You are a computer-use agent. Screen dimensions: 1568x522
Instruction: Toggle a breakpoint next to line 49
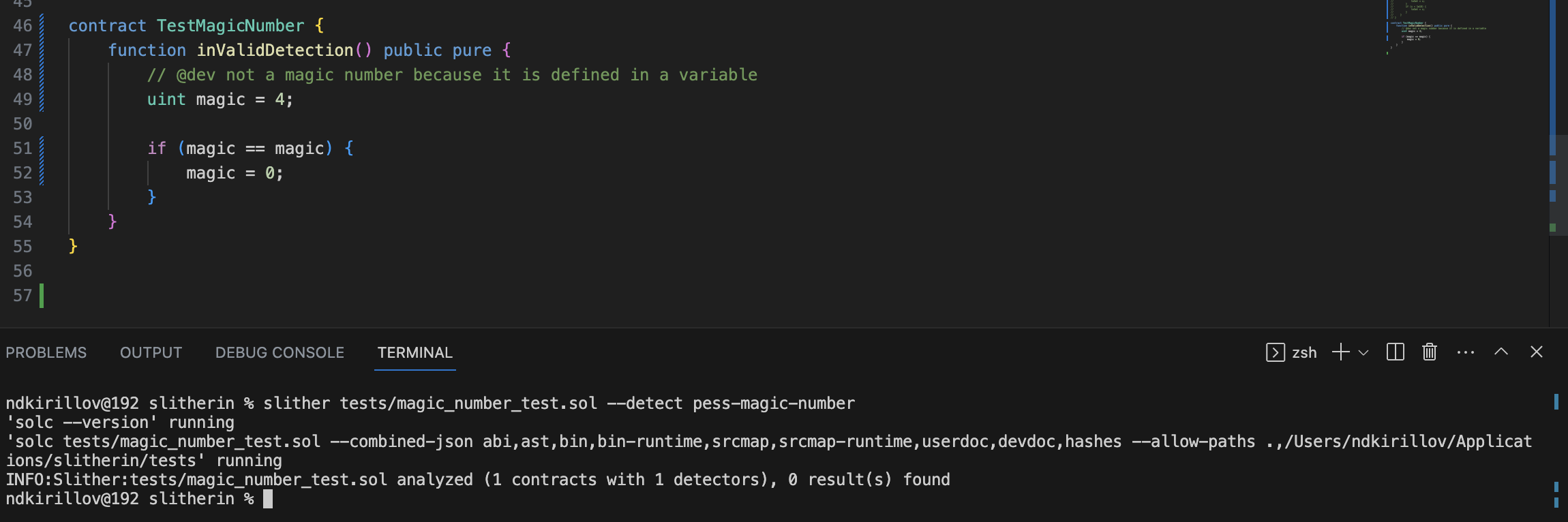[x=10, y=99]
